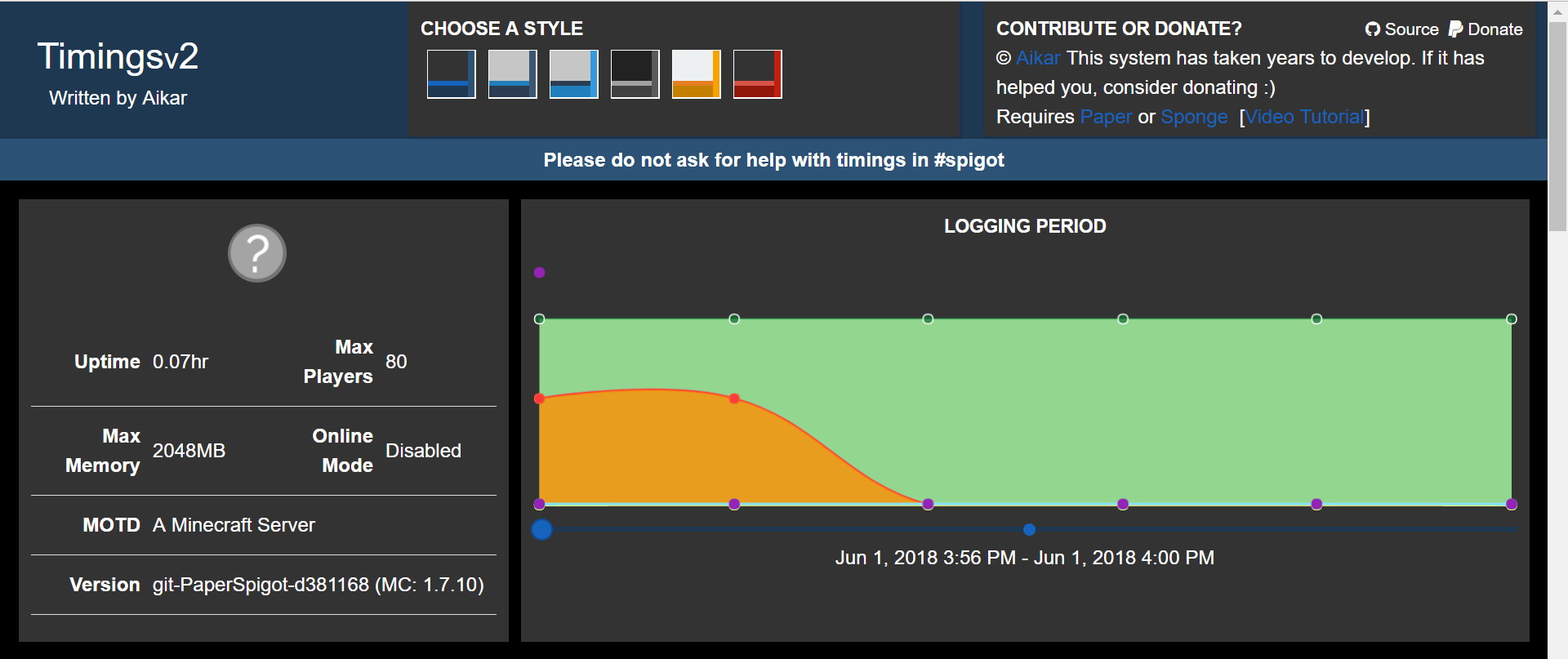
Task: Choose the gray and navy style swatch
Action: pos(512,74)
